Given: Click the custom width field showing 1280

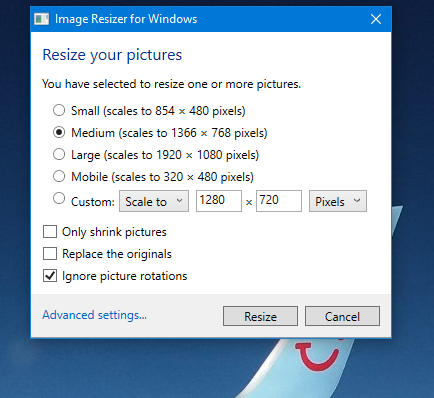Looking at the screenshot, I should (219, 201).
